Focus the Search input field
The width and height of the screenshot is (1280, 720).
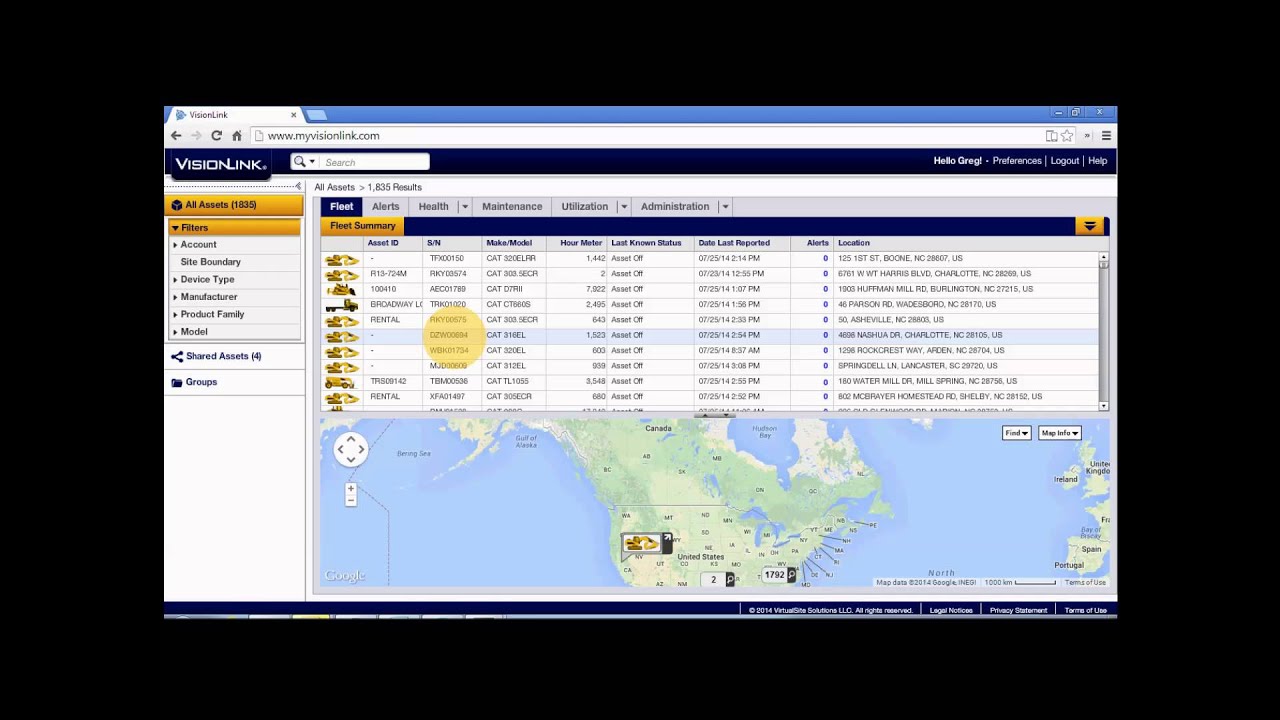pos(375,162)
